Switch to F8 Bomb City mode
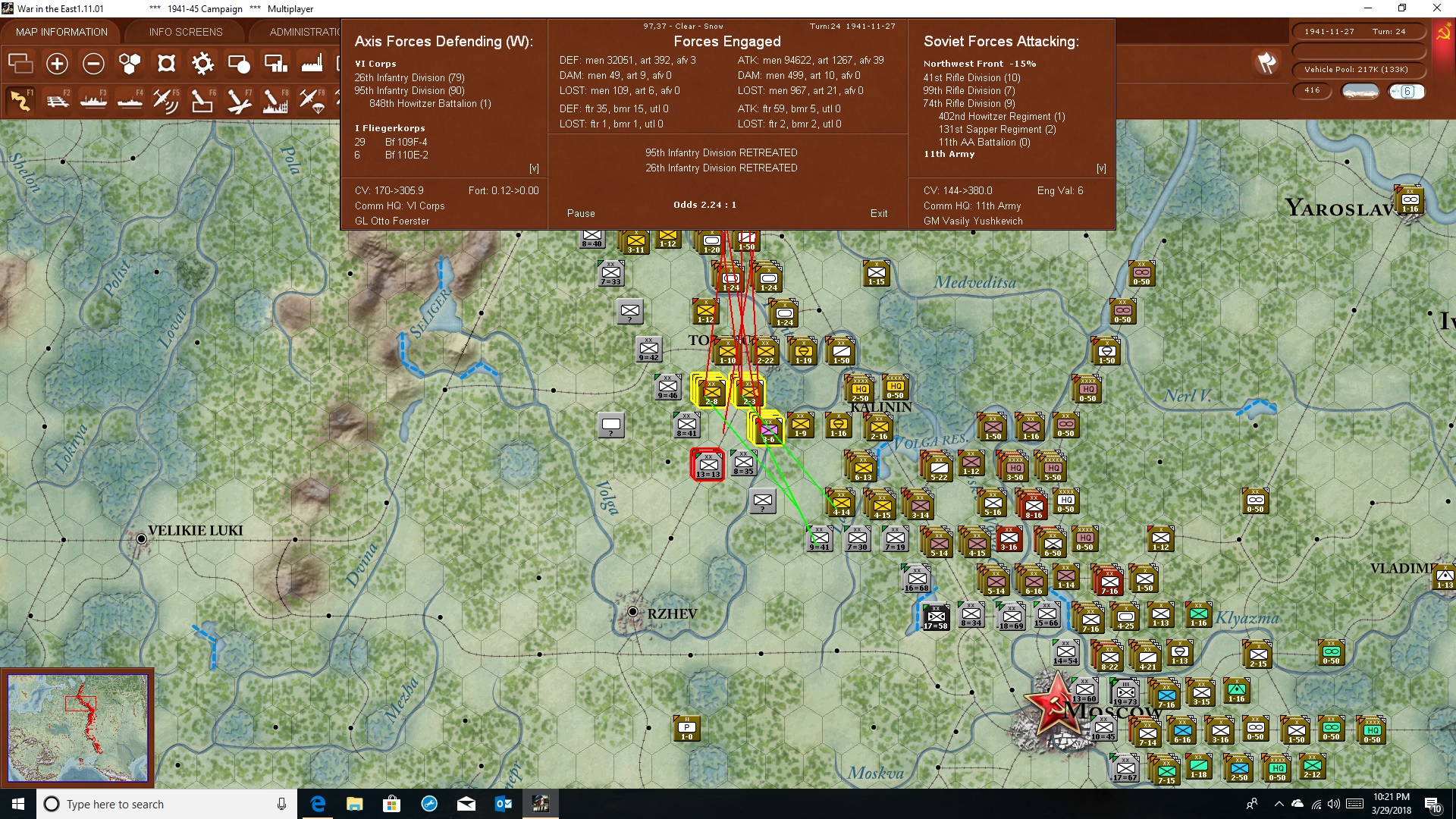The image size is (1456, 819). click(275, 100)
